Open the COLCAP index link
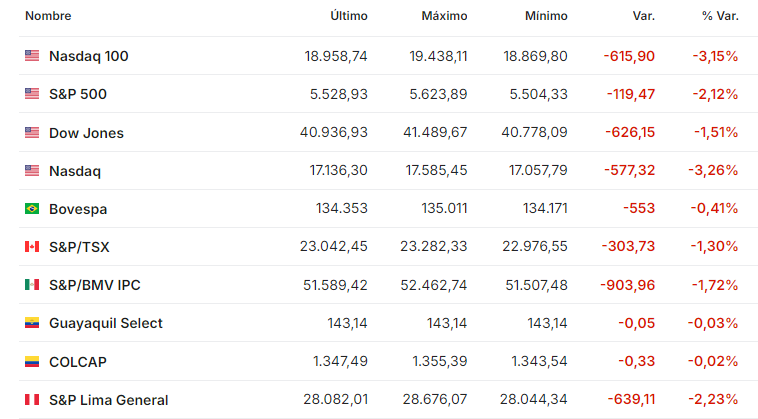 pyautogui.click(x=78, y=362)
